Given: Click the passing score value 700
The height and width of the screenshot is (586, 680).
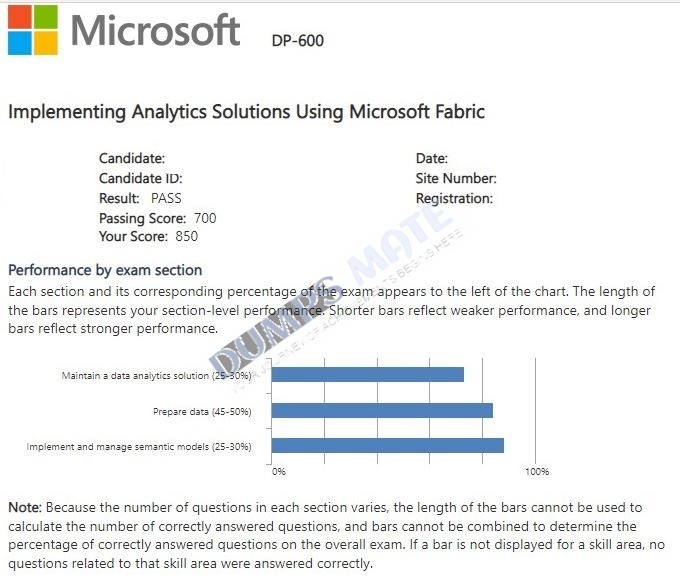Looking at the screenshot, I should (205, 218).
